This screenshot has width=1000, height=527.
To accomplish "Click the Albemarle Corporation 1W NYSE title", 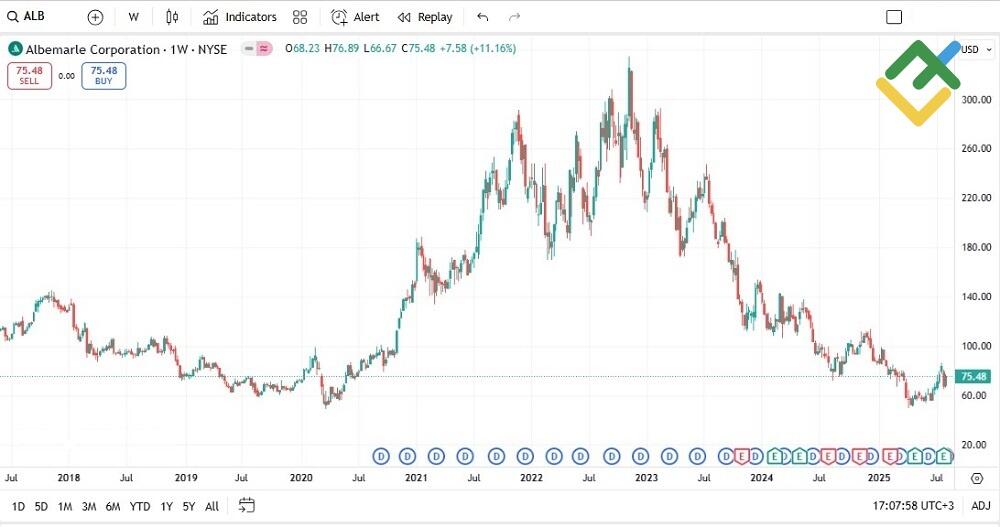I will tap(126, 49).
